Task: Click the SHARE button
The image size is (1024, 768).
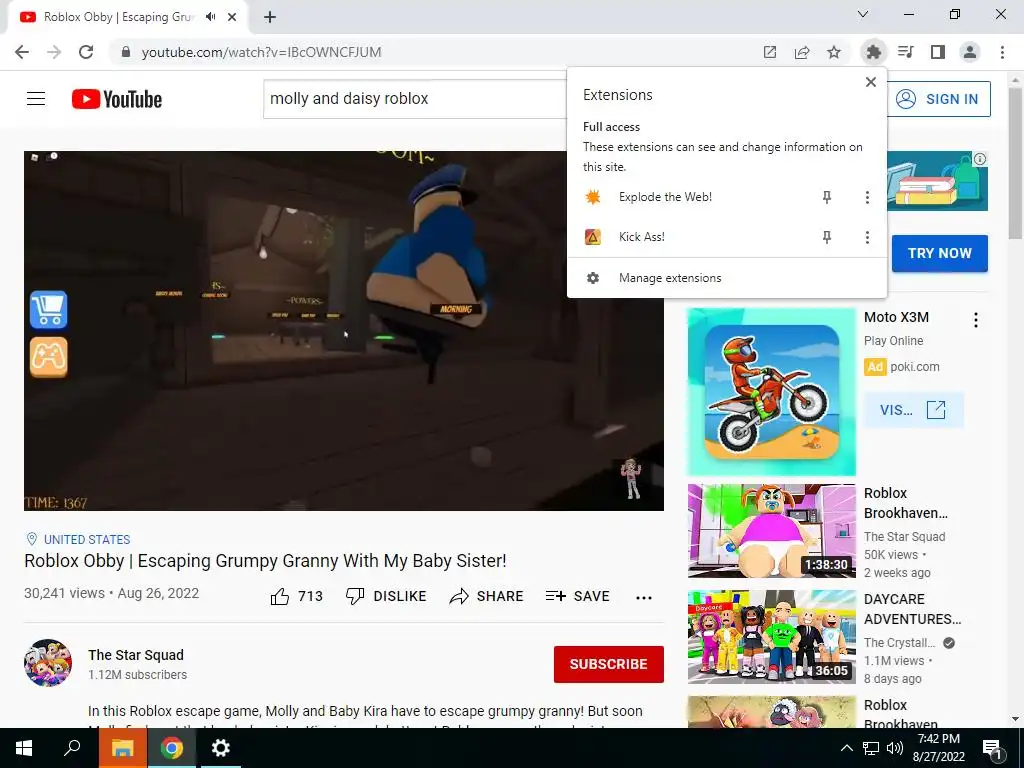Action: (487, 596)
